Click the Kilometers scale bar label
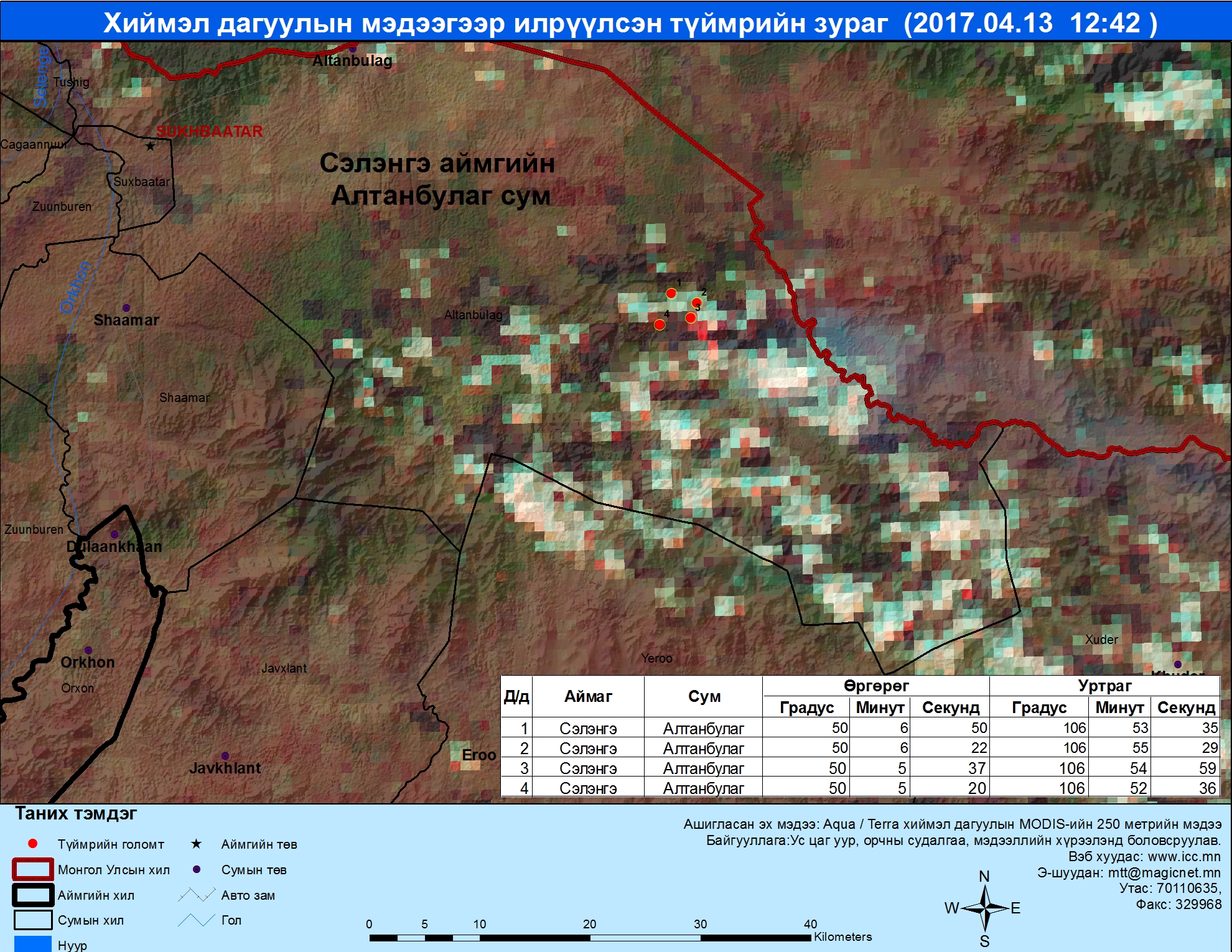 (x=842, y=936)
